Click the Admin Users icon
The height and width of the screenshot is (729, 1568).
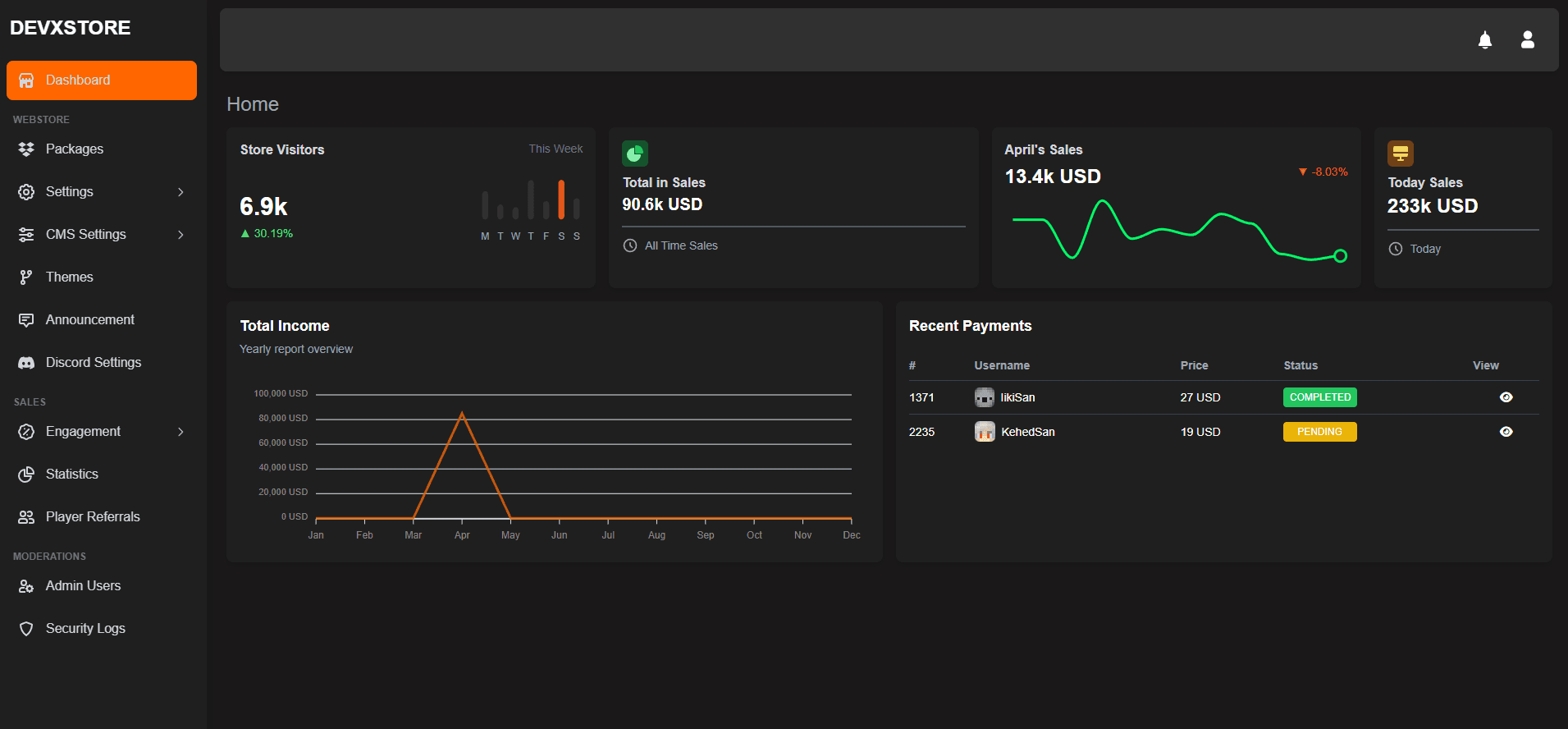[26, 586]
